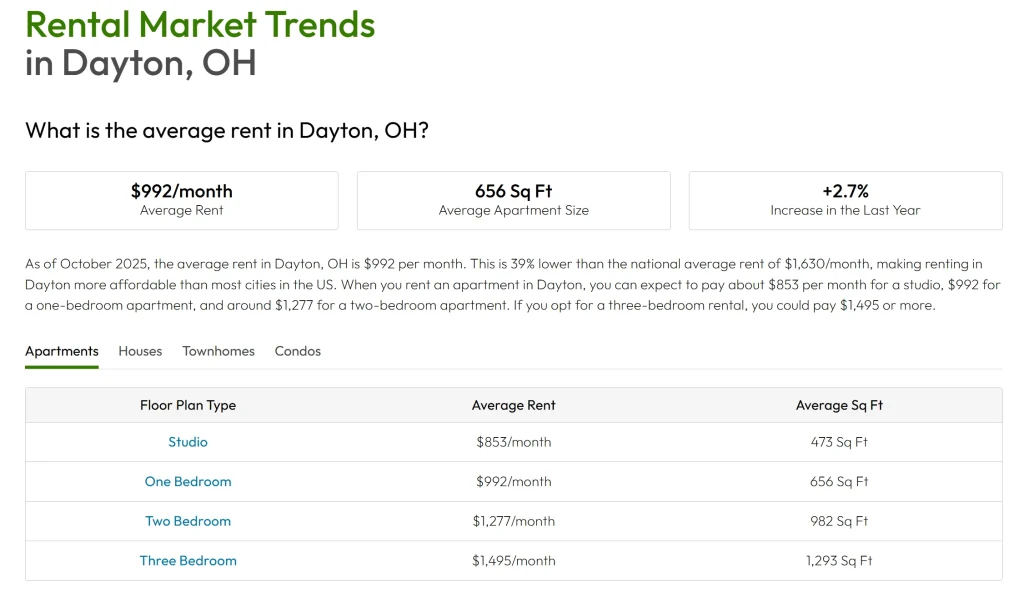Click the 'As of October 2025' paragraph
The width and height of the screenshot is (1024, 593).
tap(513, 285)
